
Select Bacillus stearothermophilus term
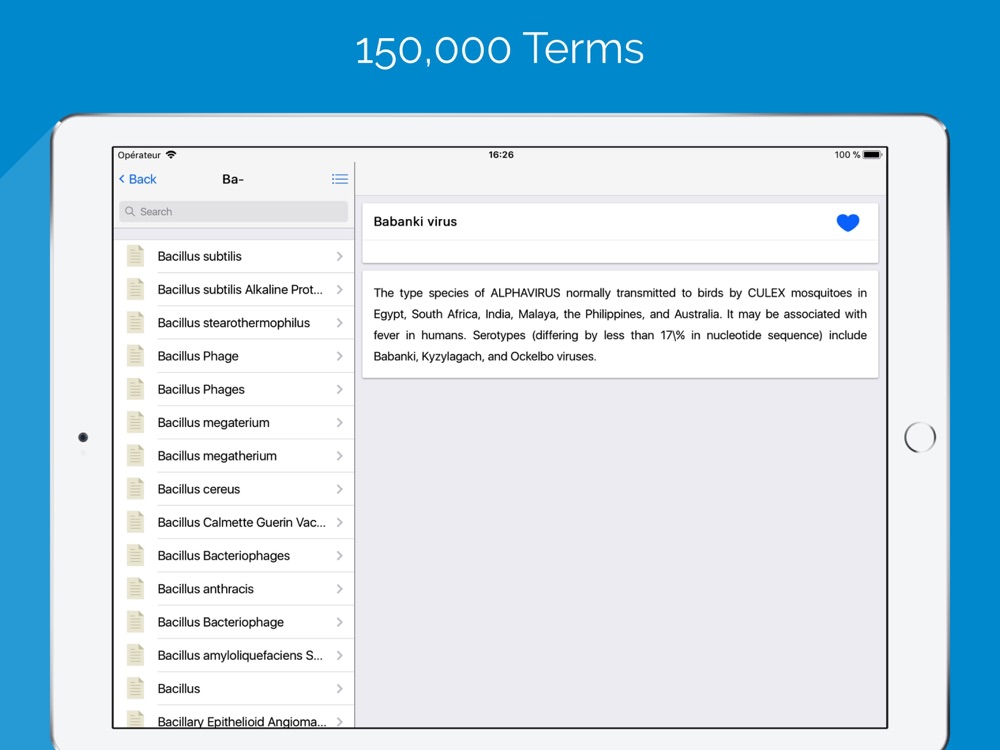[x=233, y=323]
